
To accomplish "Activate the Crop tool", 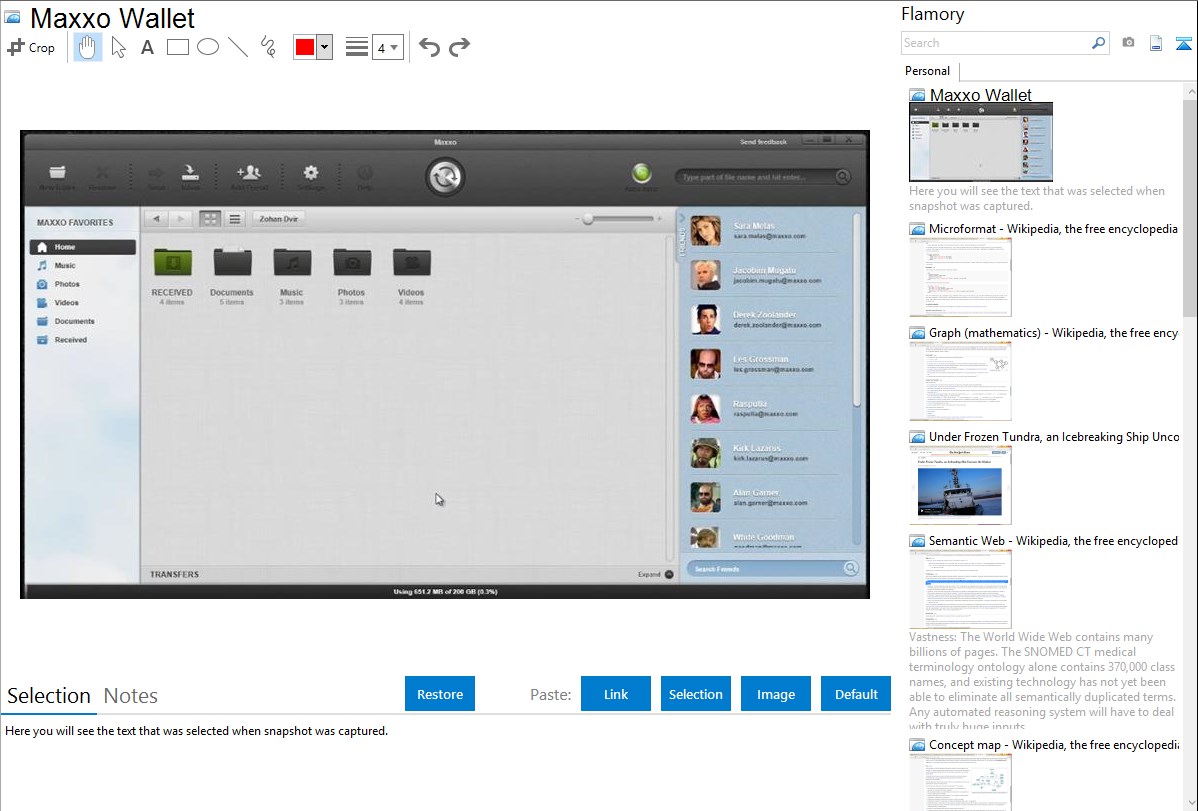I will click(x=31, y=47).
